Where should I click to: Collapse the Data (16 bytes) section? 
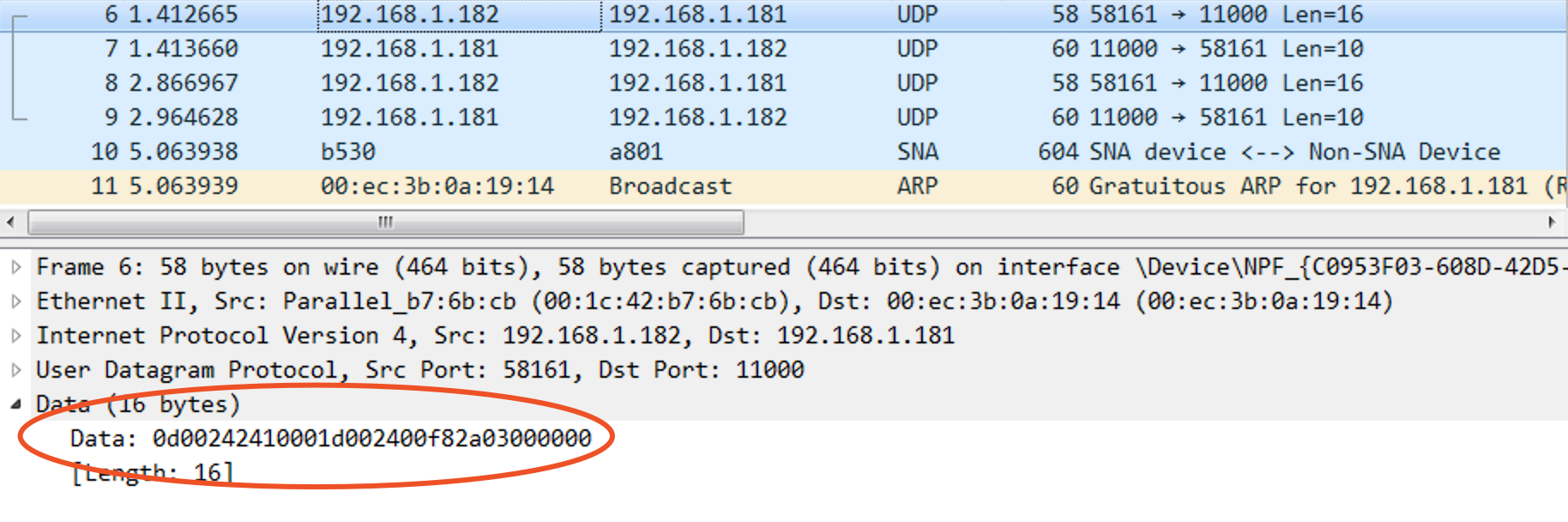[x=15, y=404]
